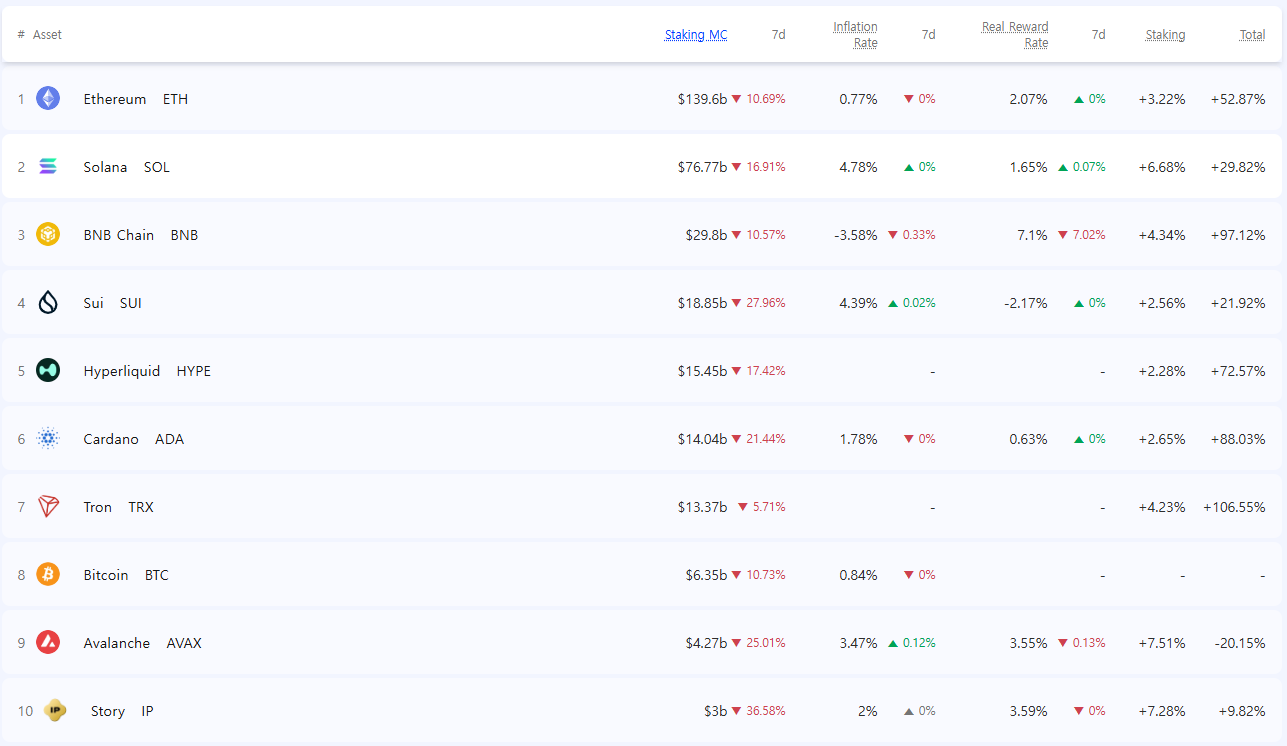Click the BNB Chain logo icon
The width and height of the screenshot is (1287, 746).
[x=48, y=234]
